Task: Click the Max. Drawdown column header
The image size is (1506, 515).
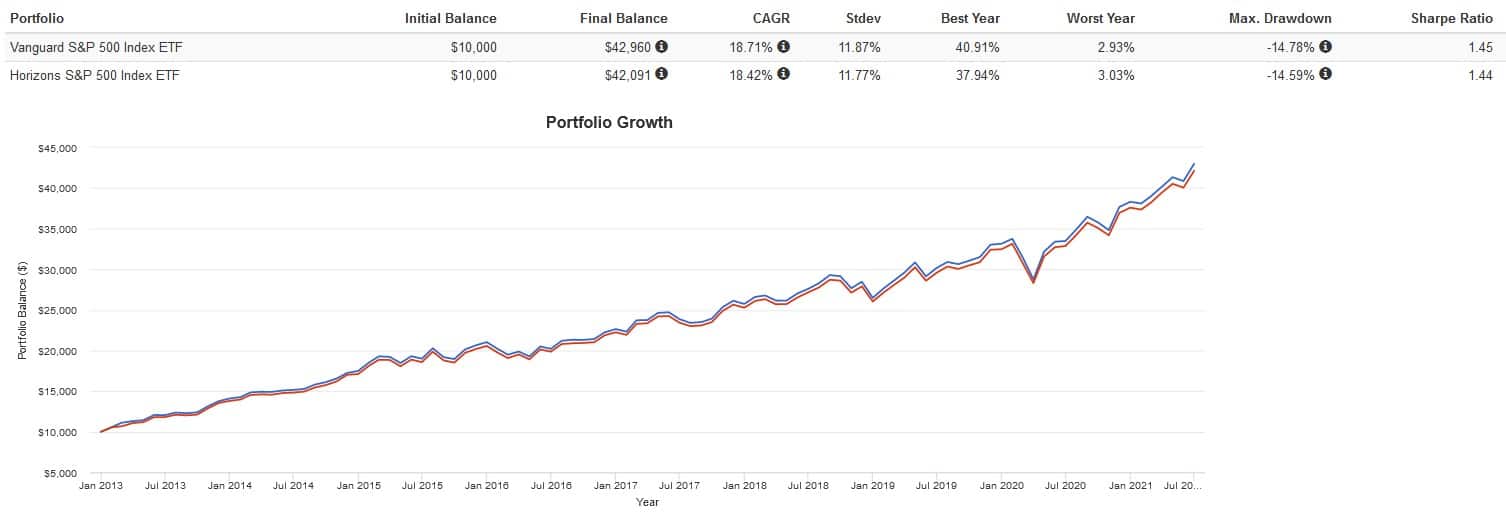Action: [x=1280, y=18]
